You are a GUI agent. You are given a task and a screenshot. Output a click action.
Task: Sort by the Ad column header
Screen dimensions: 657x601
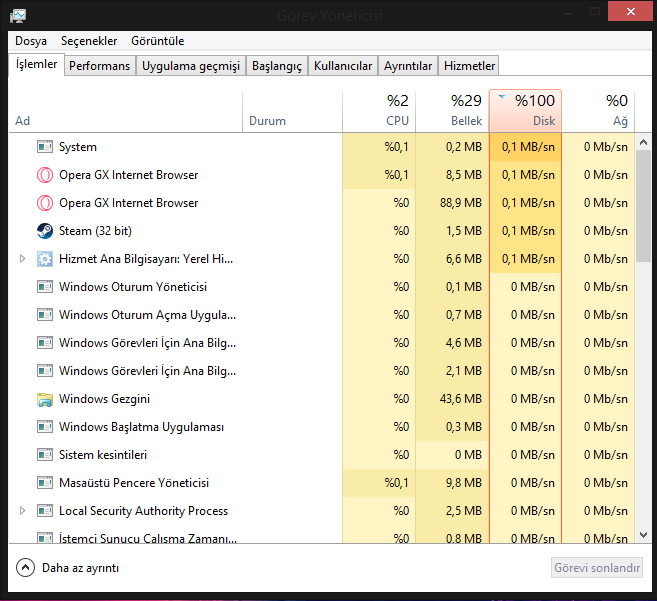click(x=125, y=111)
